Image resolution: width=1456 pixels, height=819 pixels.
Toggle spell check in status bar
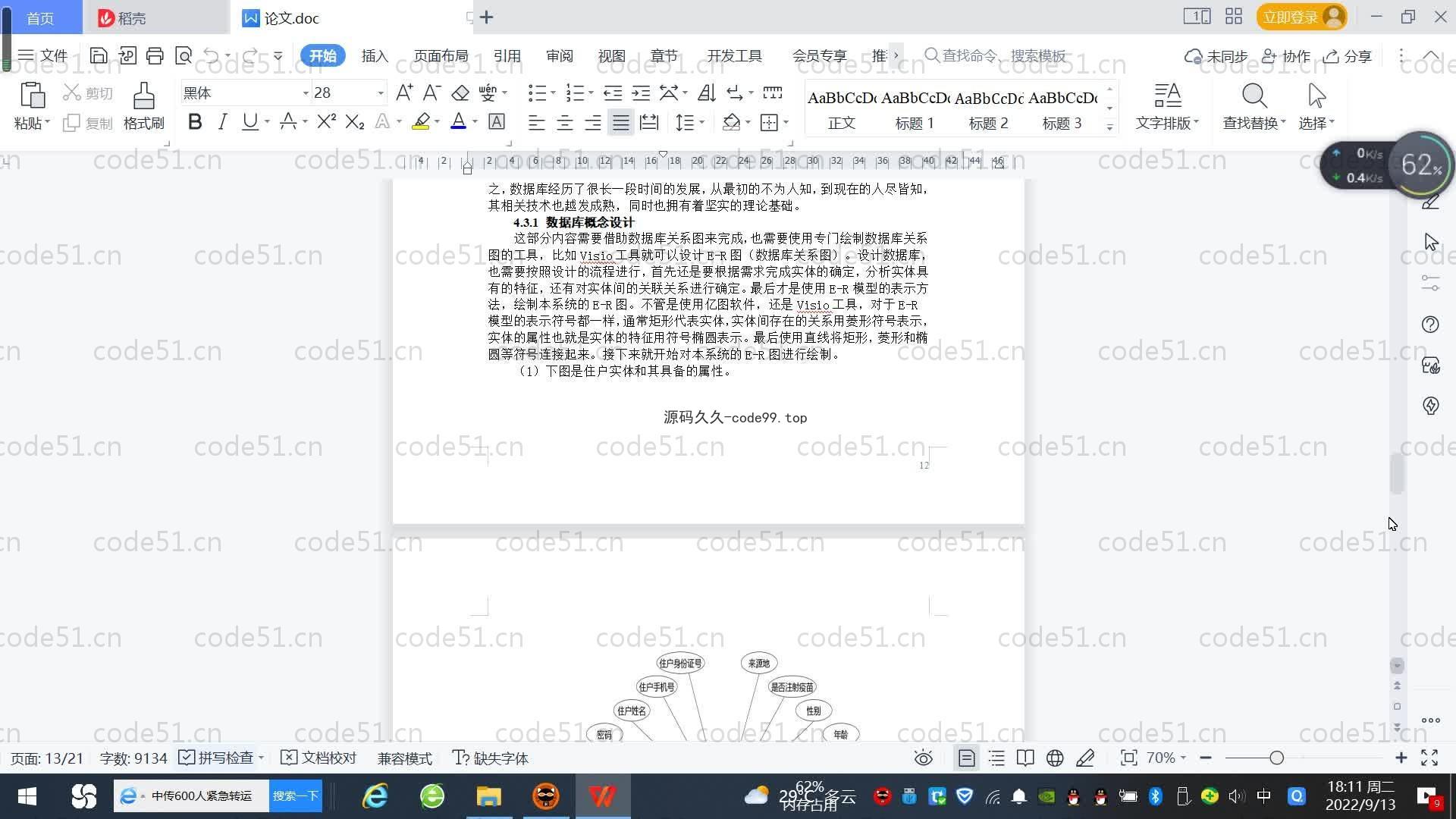(221, 758)
